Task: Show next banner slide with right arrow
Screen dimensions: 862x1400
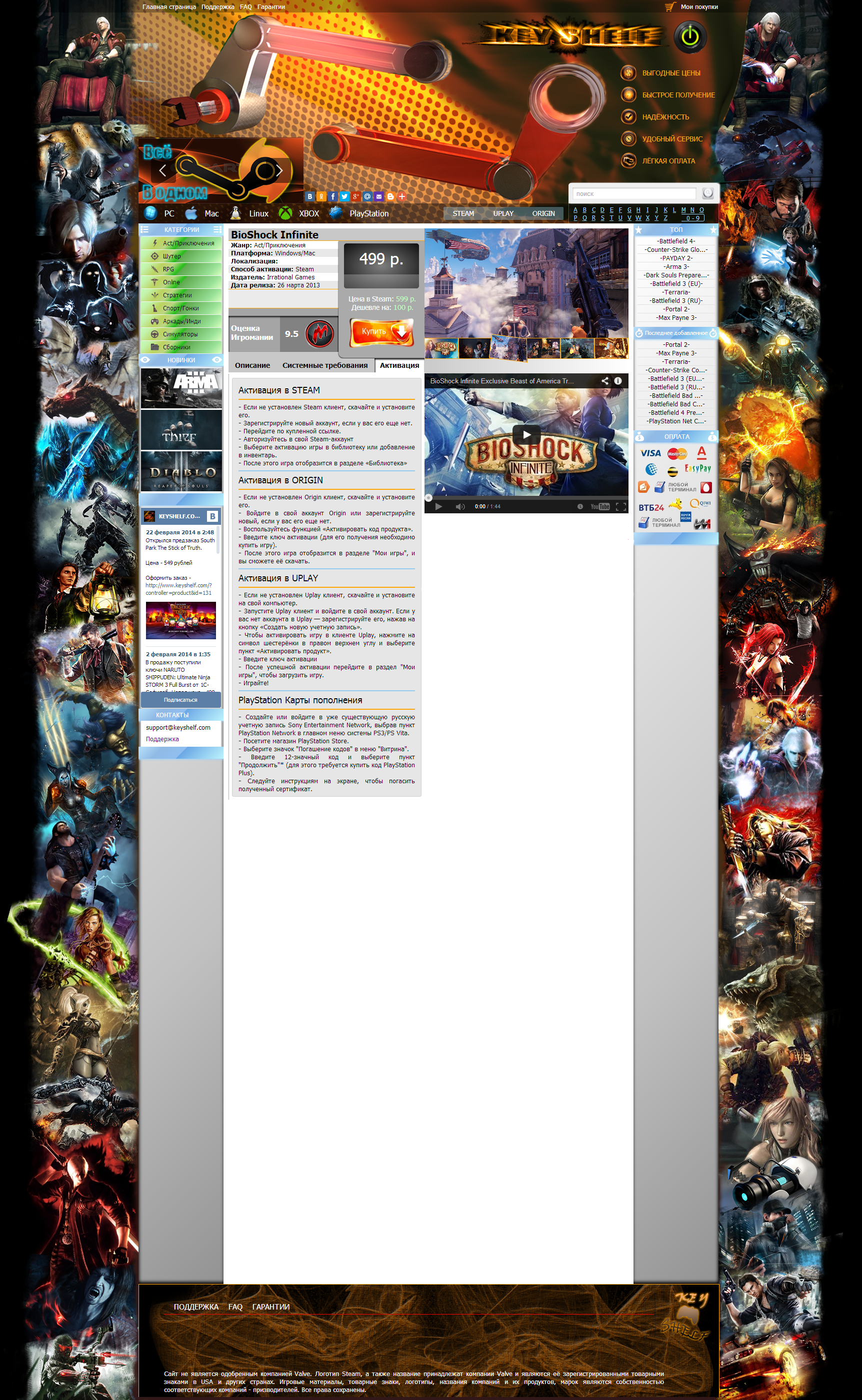Action: pyautogui.click(x=279, y=170)
